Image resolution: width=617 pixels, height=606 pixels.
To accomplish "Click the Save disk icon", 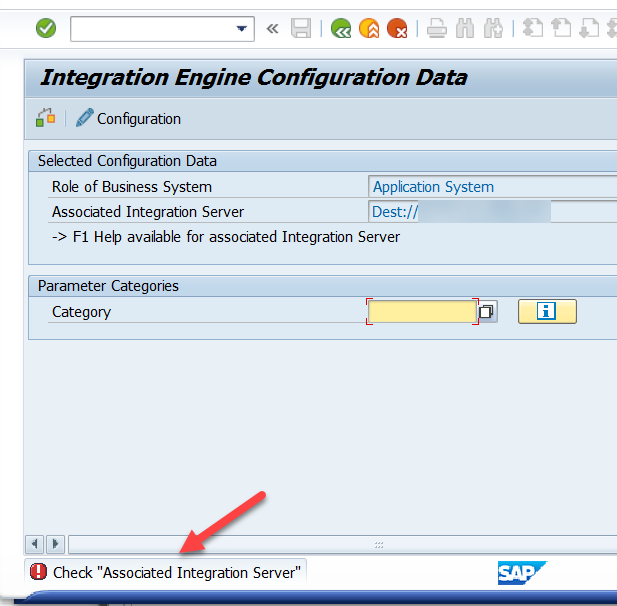I will click(x=301, y=28).
